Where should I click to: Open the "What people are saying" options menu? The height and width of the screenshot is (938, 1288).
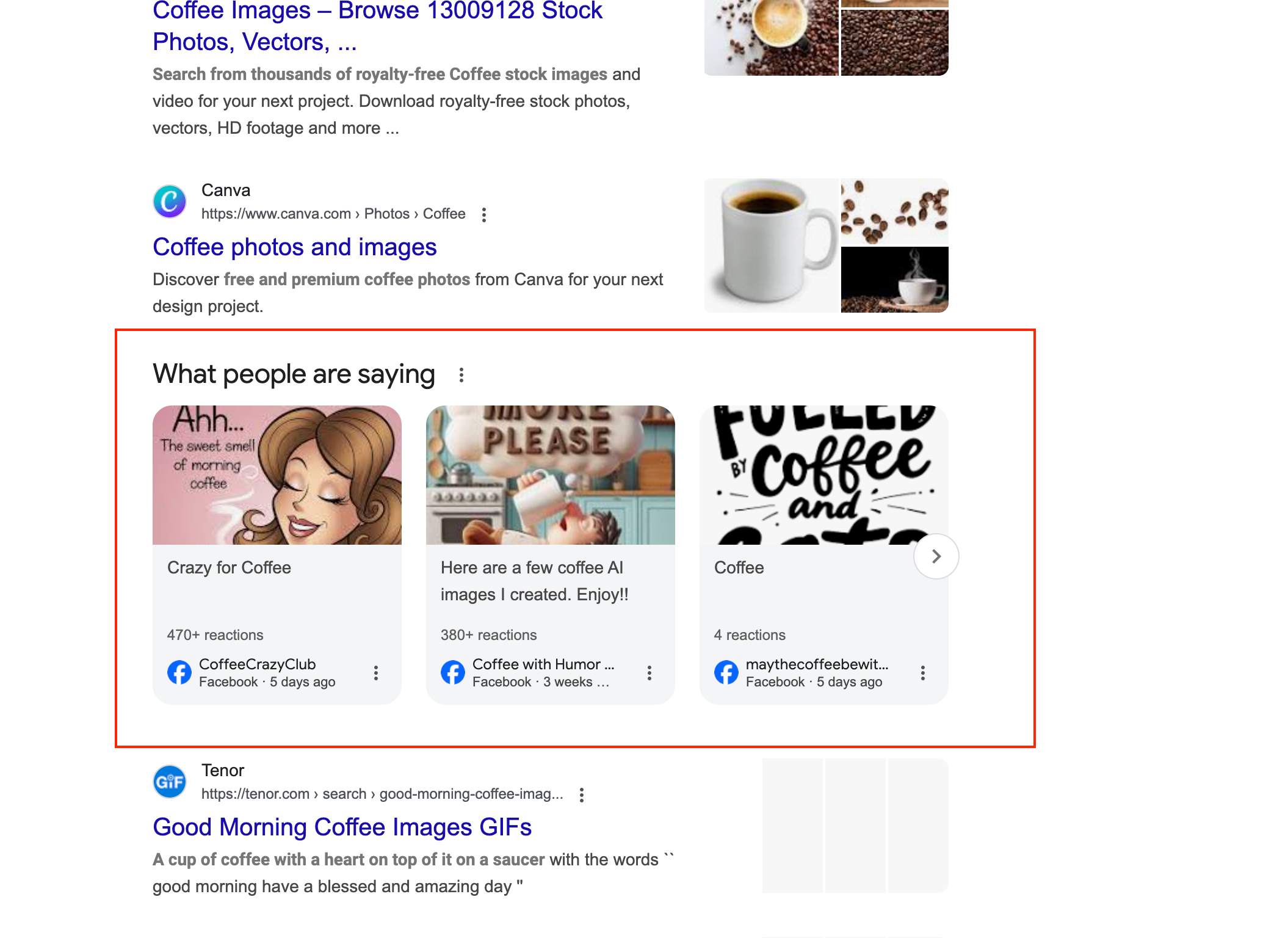[461, 375]
